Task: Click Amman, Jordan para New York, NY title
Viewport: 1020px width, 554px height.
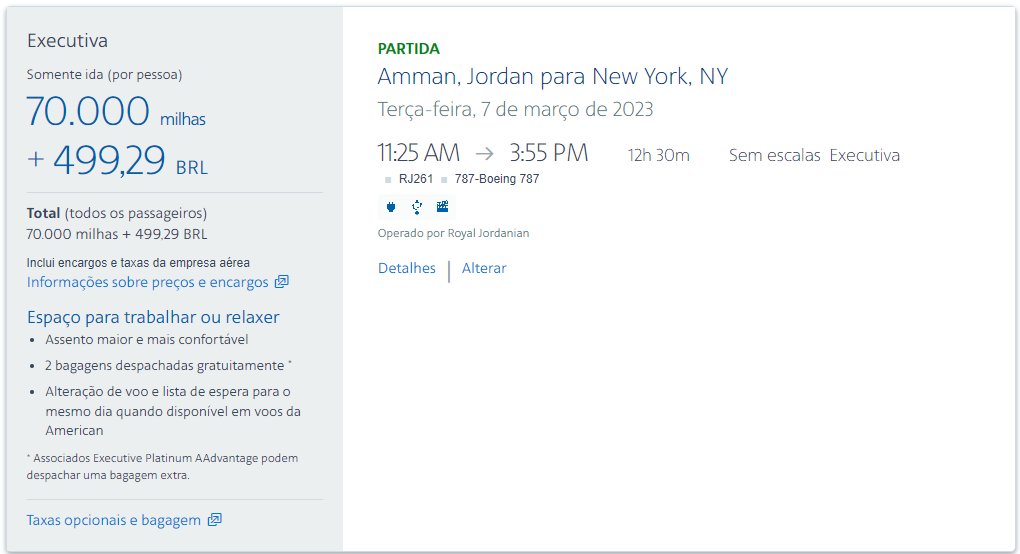Action: tap(553, 77)
